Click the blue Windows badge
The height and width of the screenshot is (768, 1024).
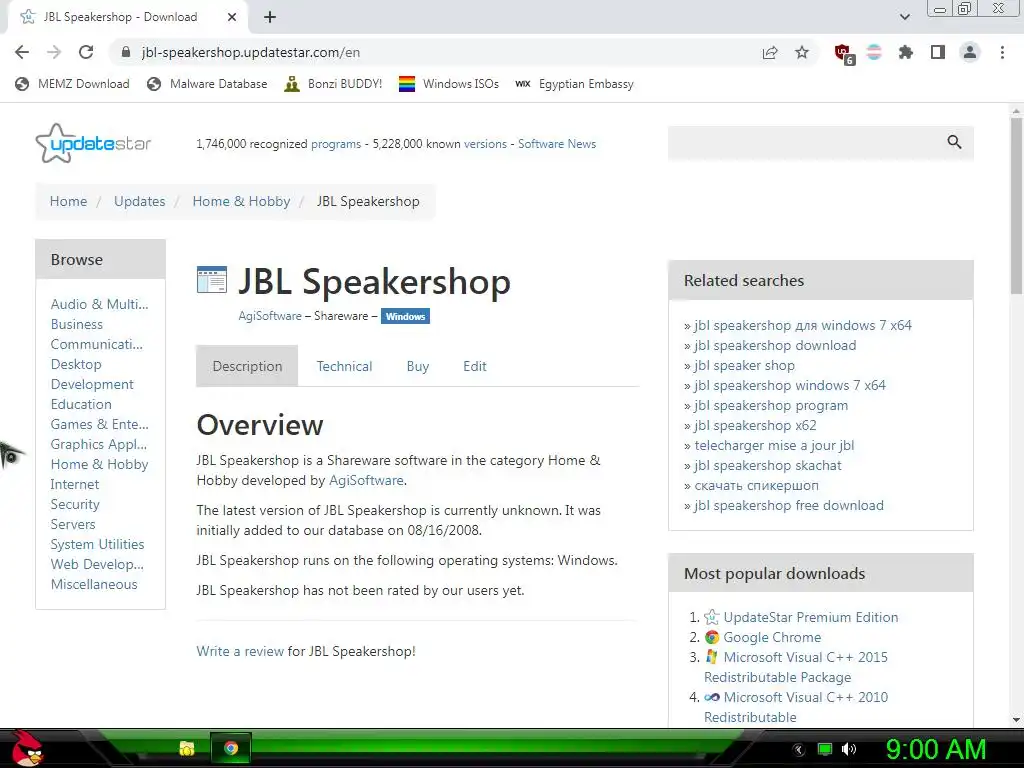point(406,317)
